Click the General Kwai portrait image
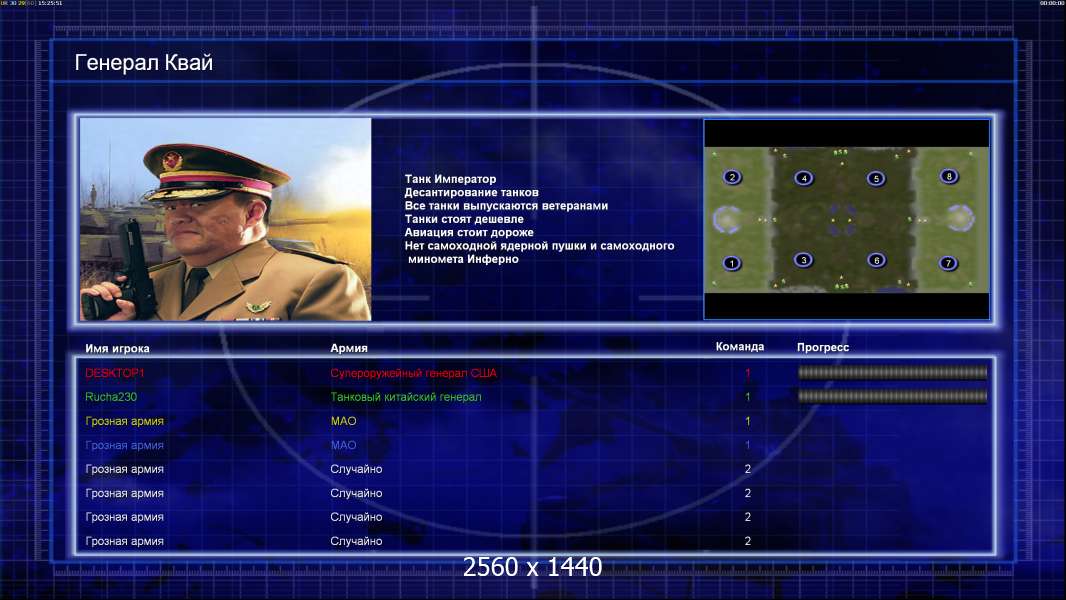The image size is (1066, 600). click(x=226, y=219)
